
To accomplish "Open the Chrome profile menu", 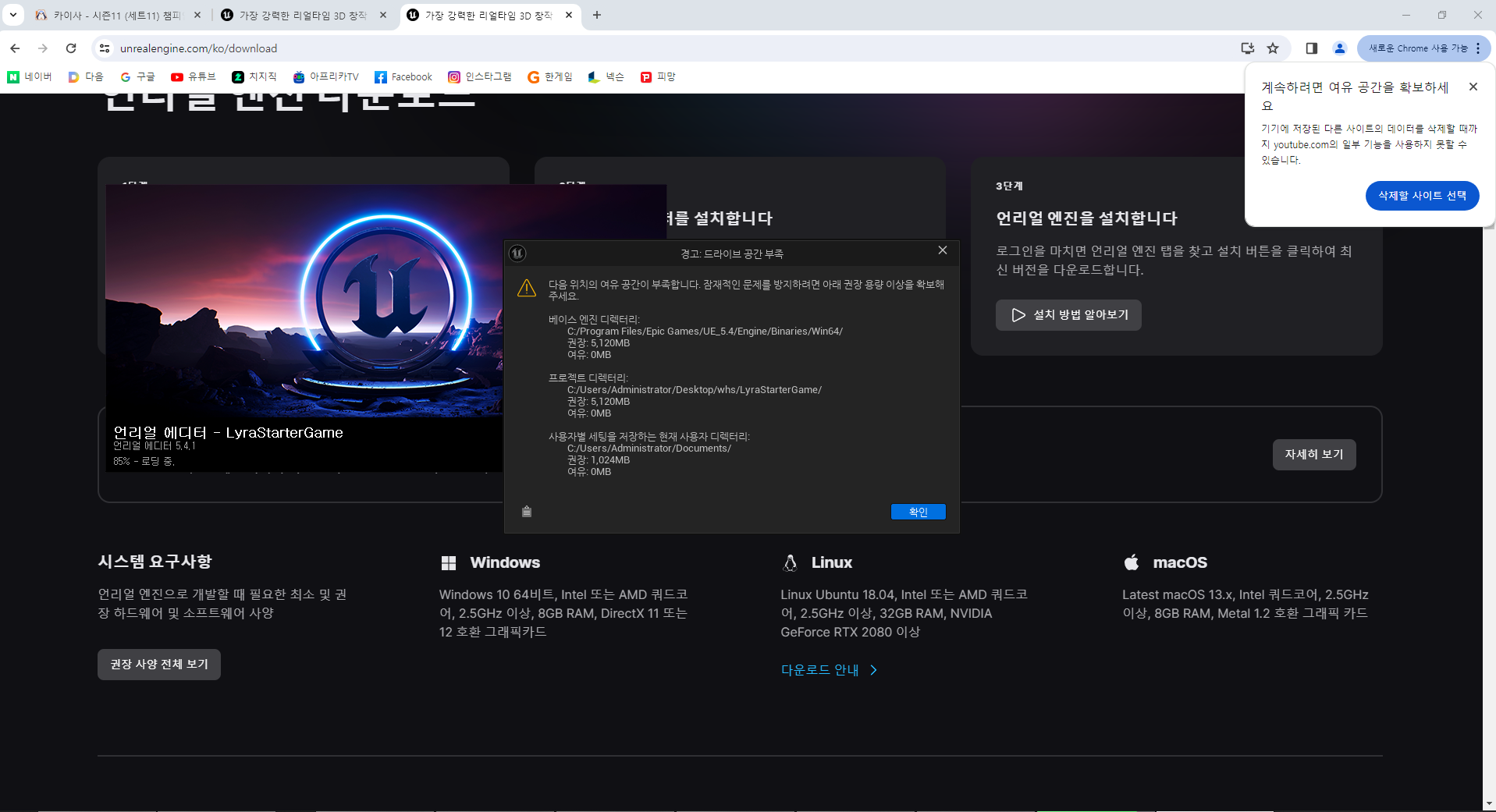I will click(1340, 48).
